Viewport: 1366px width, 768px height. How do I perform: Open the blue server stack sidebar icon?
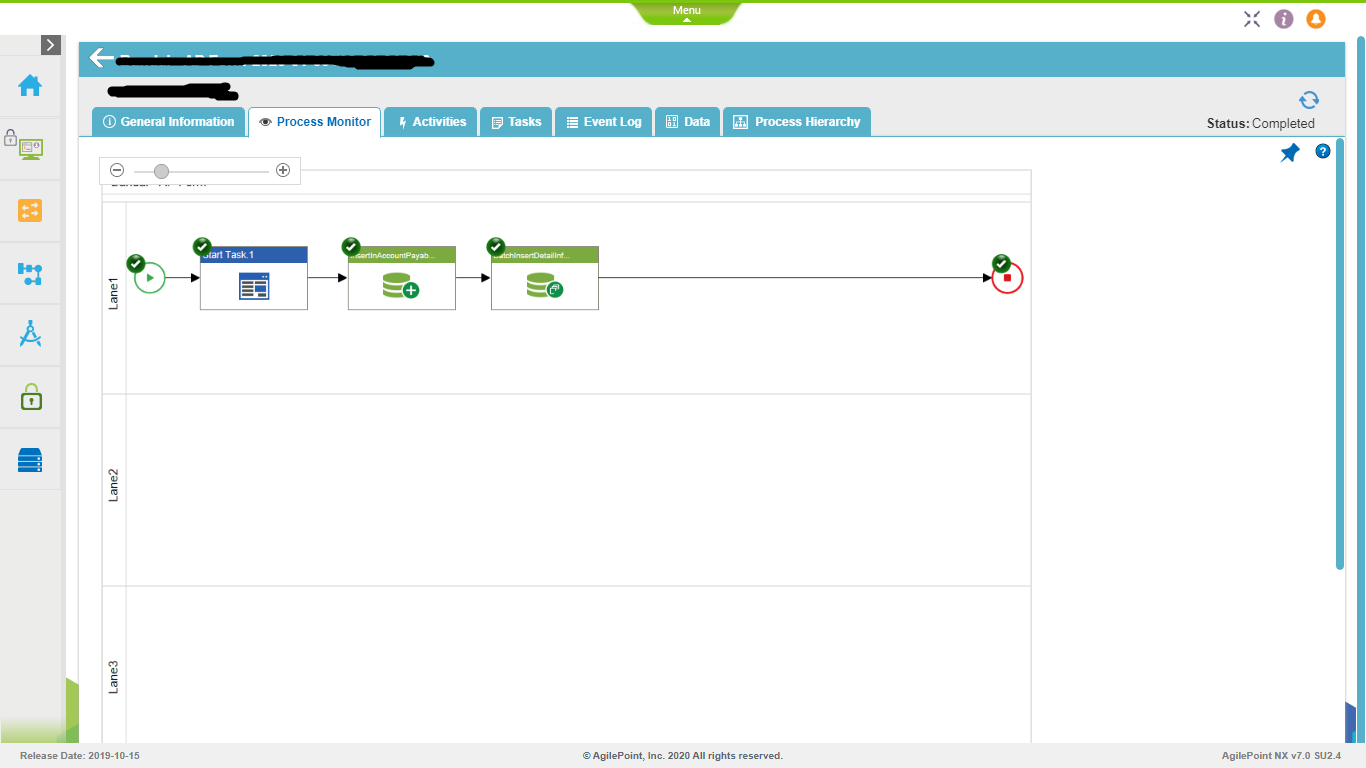[x=30, y=460]
